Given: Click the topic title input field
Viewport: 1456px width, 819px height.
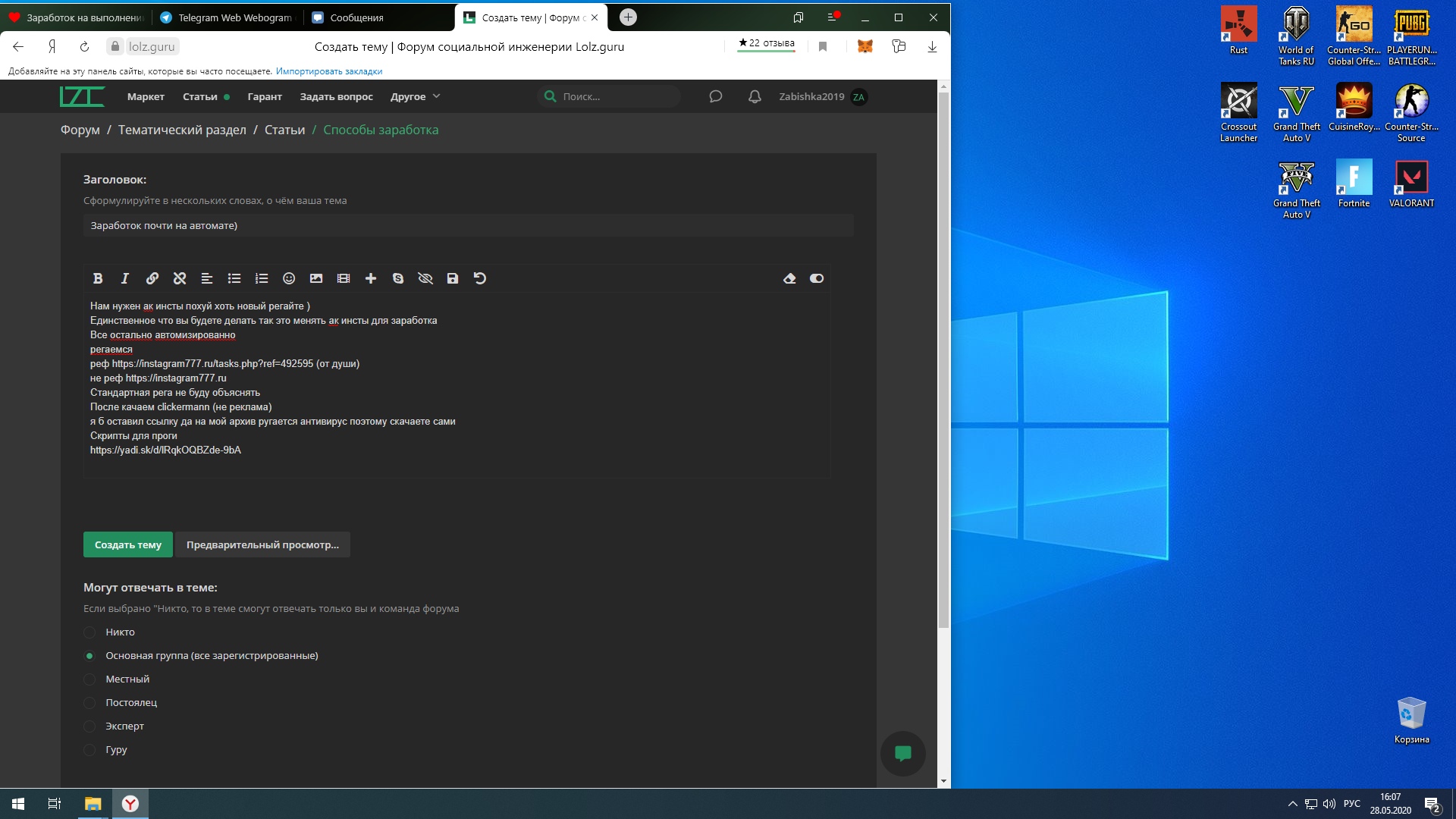Looking at the screenshot, I should tap(468, 225).
